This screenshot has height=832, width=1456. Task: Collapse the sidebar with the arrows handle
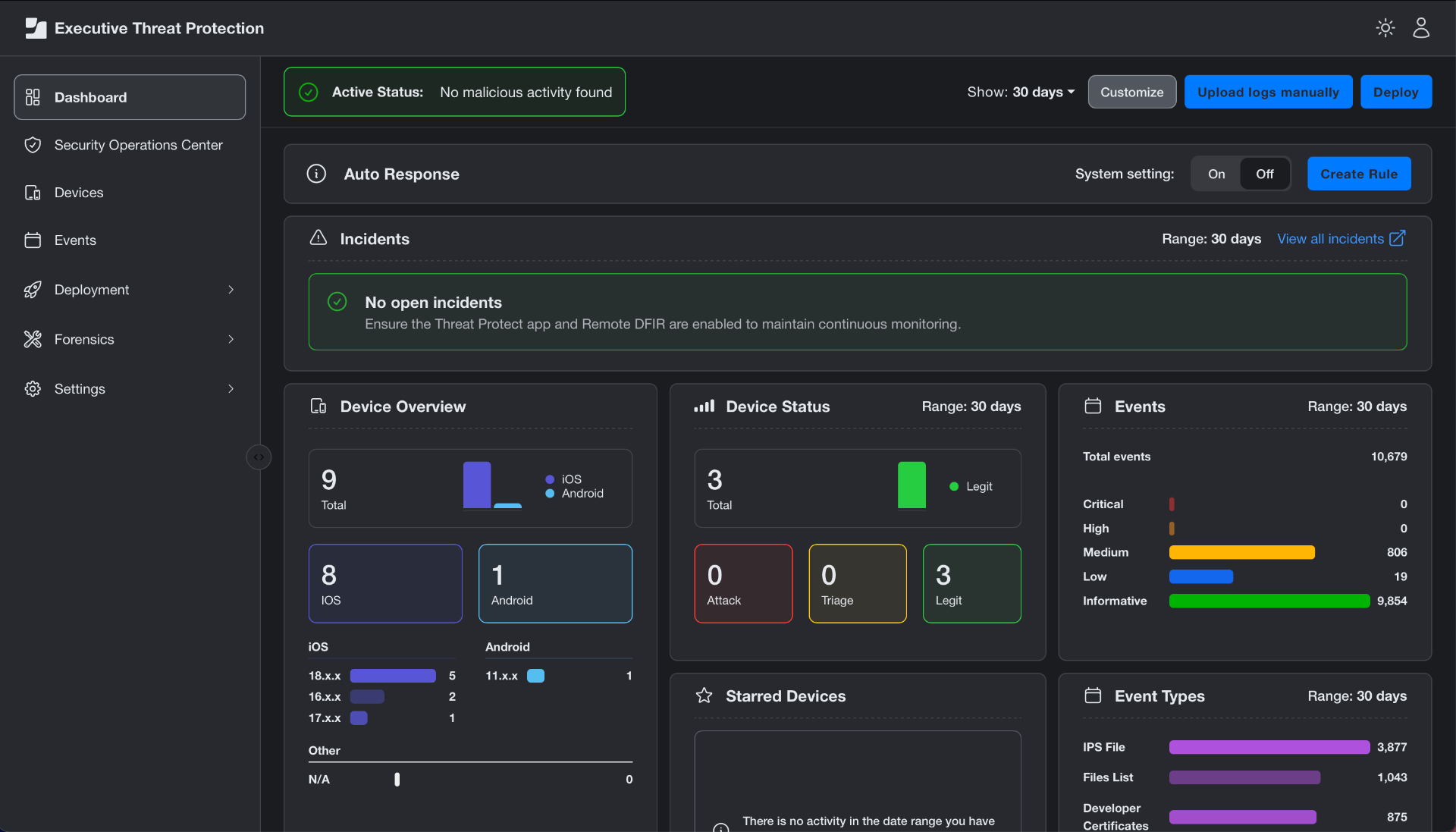click(259, 457)
